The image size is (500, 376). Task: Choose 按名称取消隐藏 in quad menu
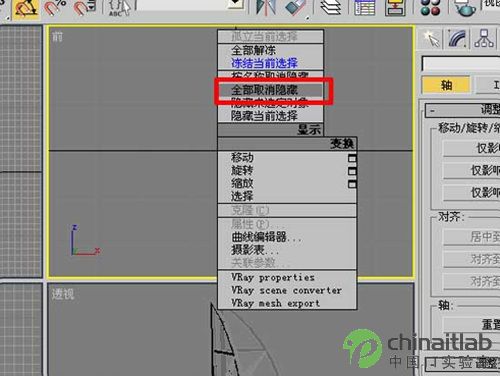270,76
